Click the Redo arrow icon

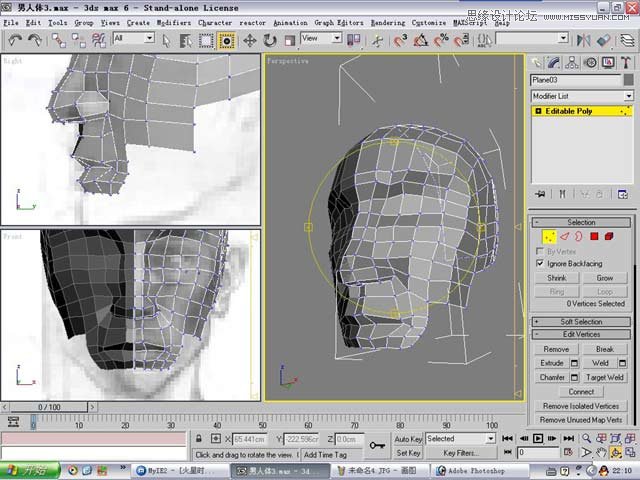[35, 40]
